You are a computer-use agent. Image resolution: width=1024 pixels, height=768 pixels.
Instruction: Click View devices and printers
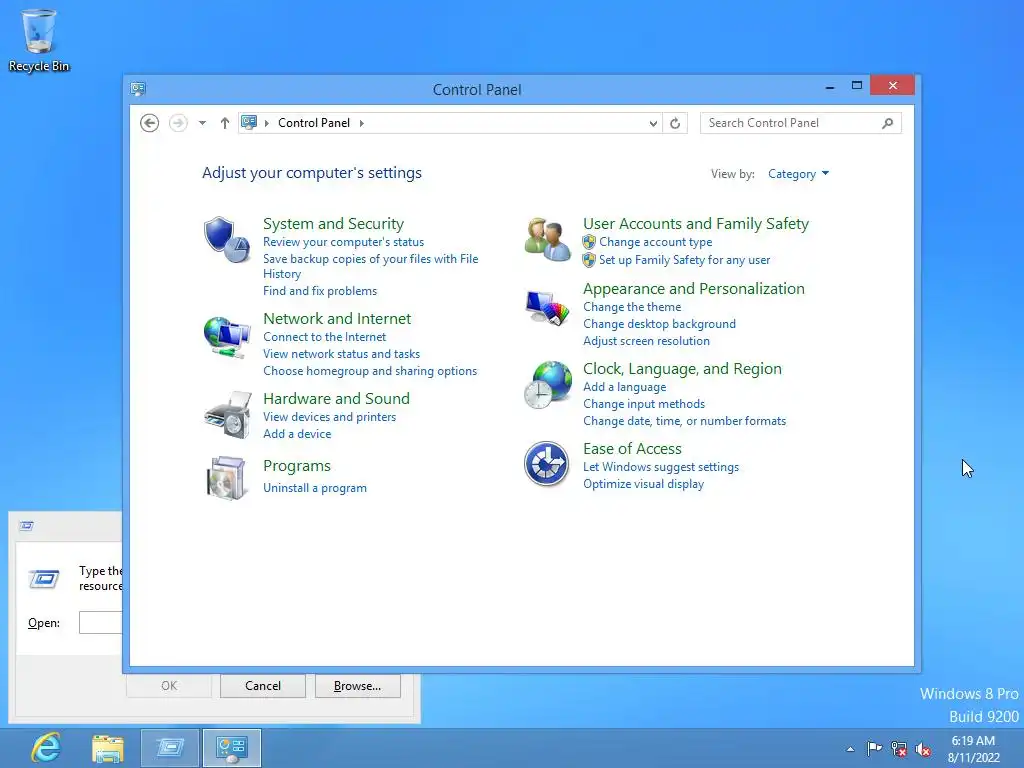tap(329, 417)
